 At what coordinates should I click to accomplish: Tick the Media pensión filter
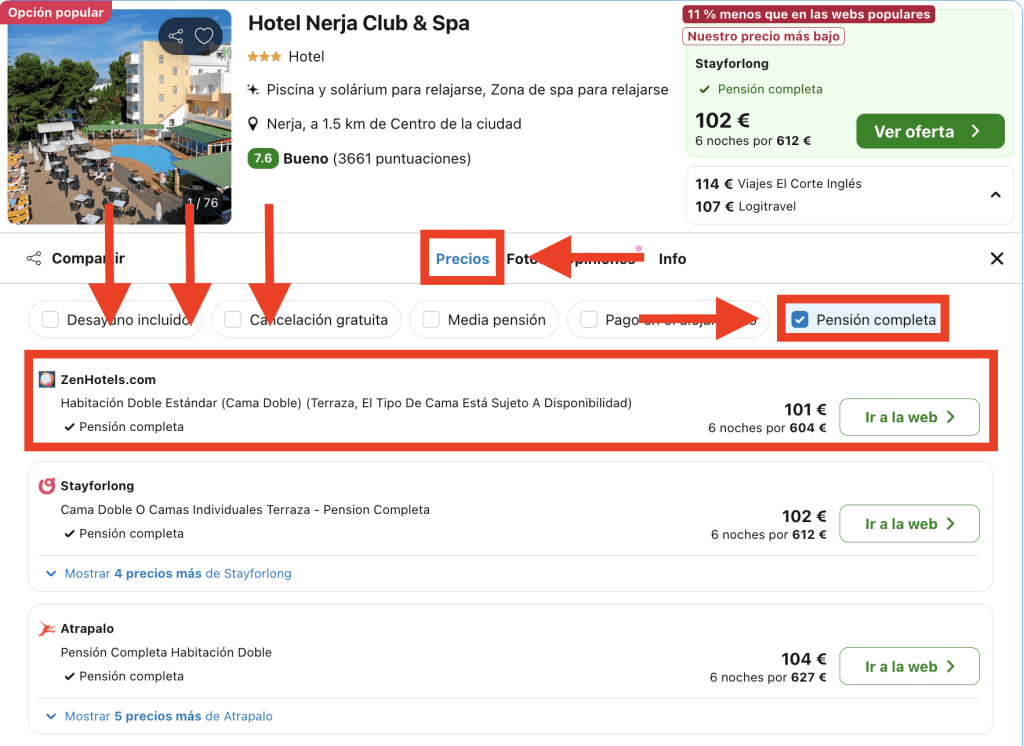(432, 320)
